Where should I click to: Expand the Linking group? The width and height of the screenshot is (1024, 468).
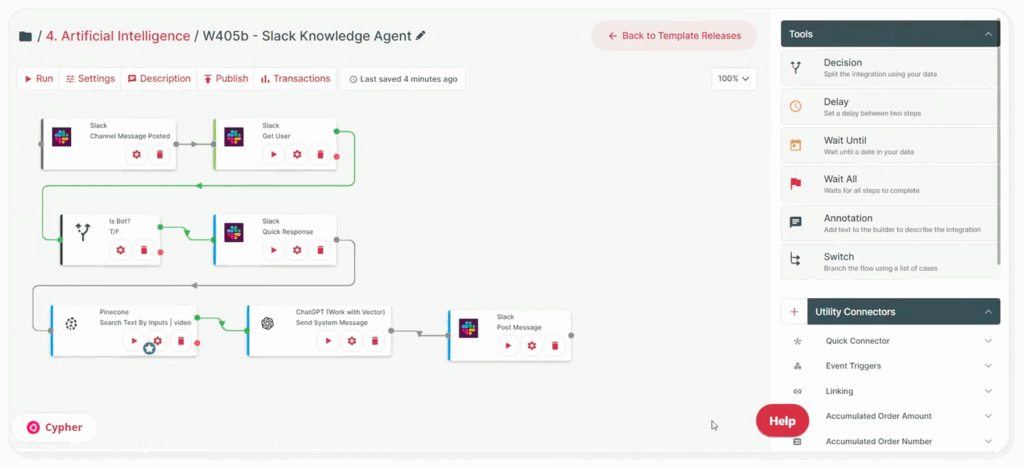(988, 391)
